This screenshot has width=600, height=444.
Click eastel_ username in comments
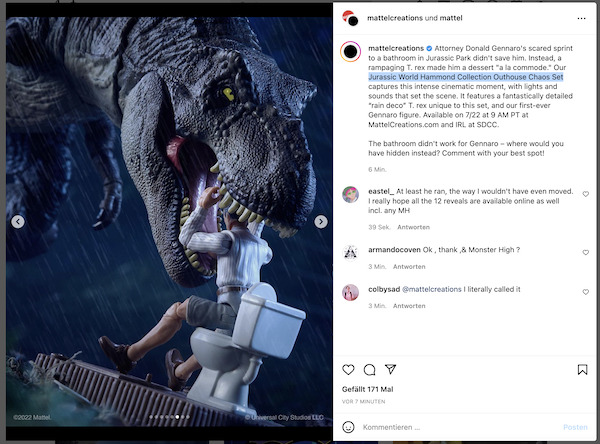pyautogui.click(x=381, y=191)
